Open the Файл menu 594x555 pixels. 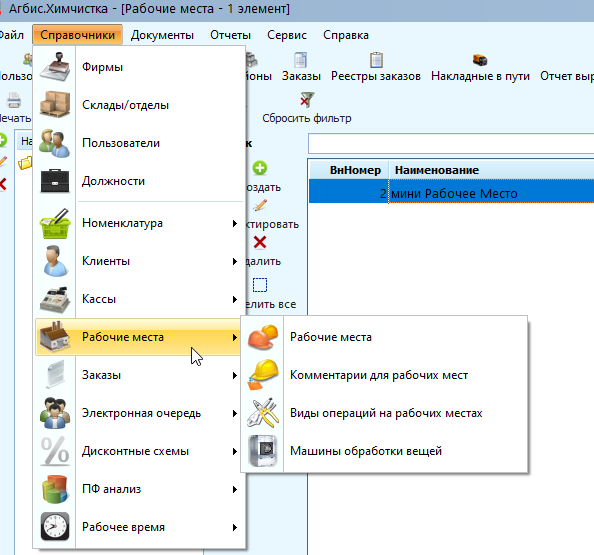tap(11, 35)
